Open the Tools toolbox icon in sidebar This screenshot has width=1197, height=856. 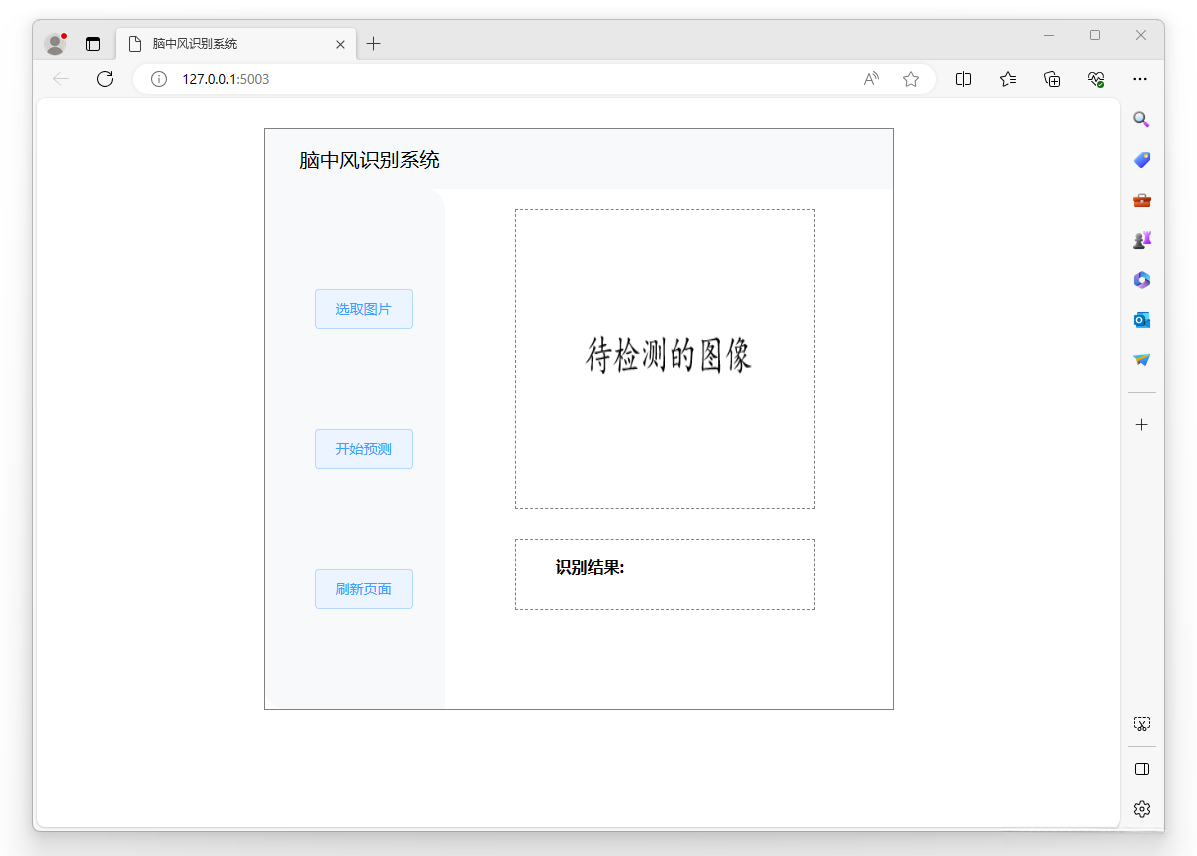coord(1141,199)
